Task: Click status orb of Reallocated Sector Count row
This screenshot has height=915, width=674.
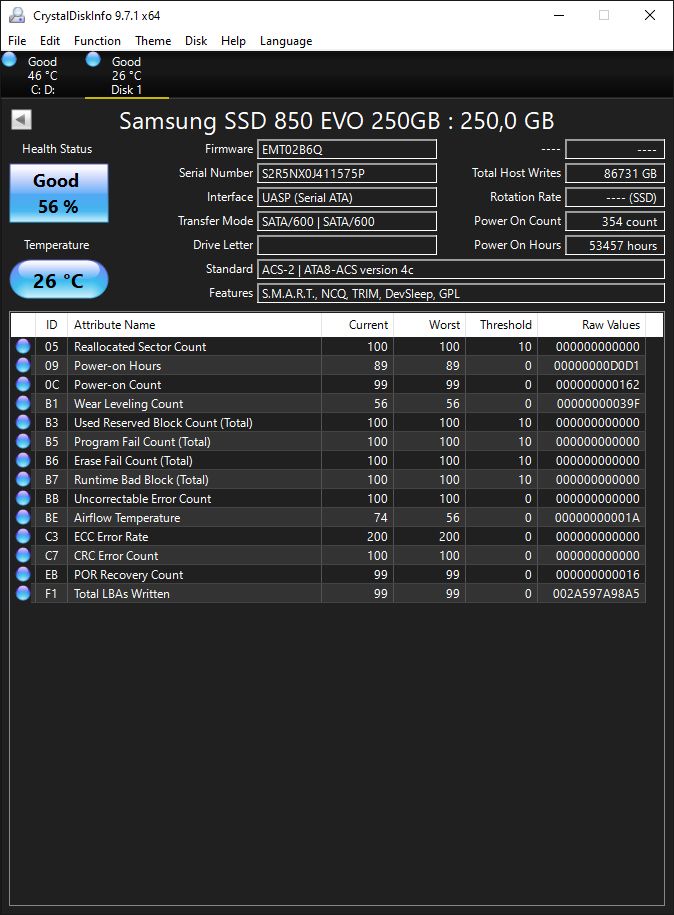Action: pos(23,347)
